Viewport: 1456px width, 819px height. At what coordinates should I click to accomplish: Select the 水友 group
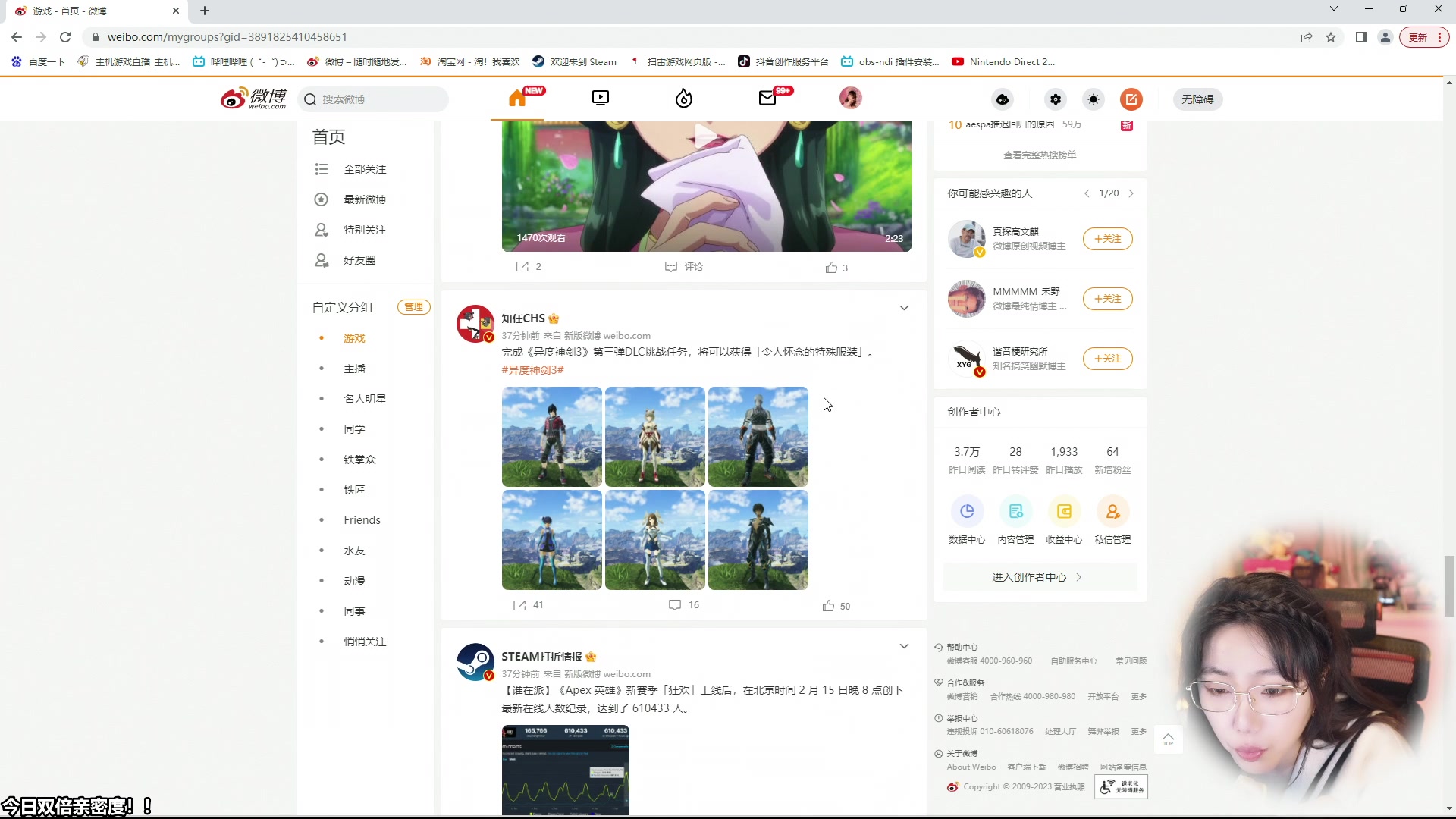pyautogui.click(x=354, y=551)
